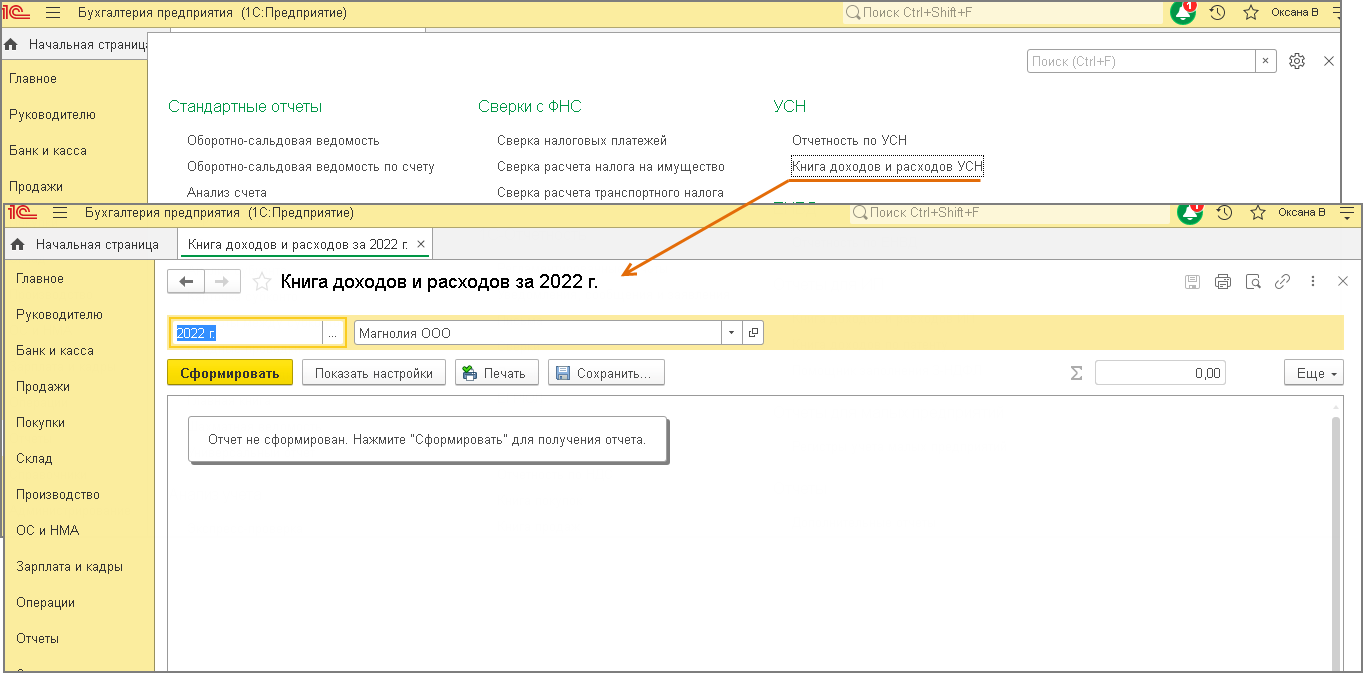The width and height of the screenshot is (1365, 675).
Task: Open ОС и НМА section in sidebar
Action: 47,531
